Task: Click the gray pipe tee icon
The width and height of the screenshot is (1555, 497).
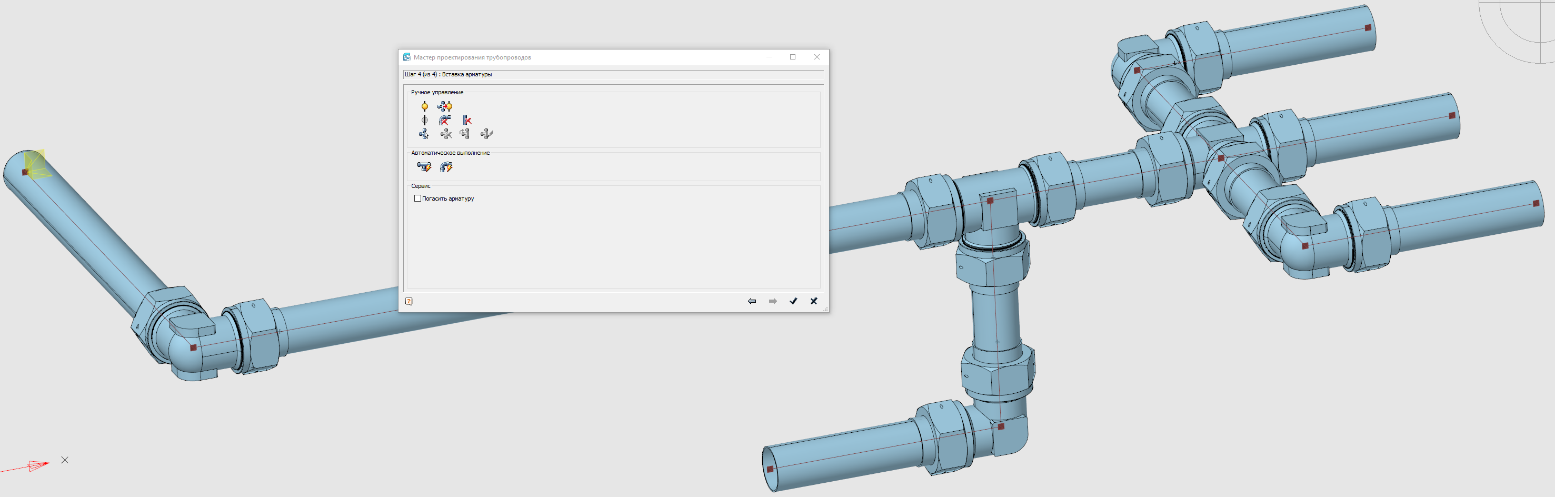Action: pyautogui.click(x=466, y=133)
